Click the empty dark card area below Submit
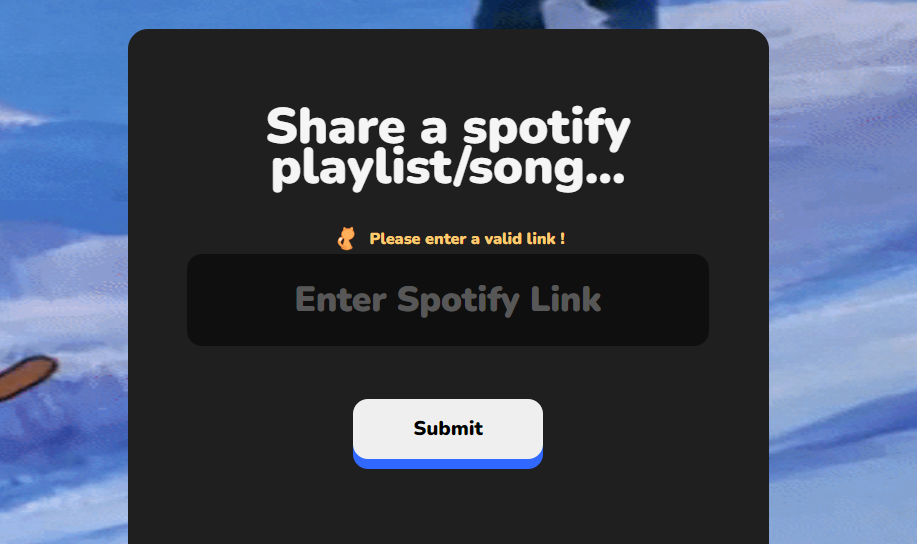917x544 pixels. click(448, 506)
